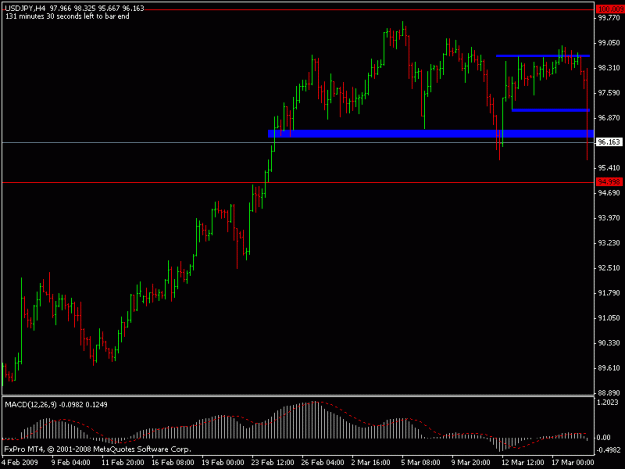Click the 88.890 price axis label
The width and height of the screenshot is (625, 469).
coord(609,393)
